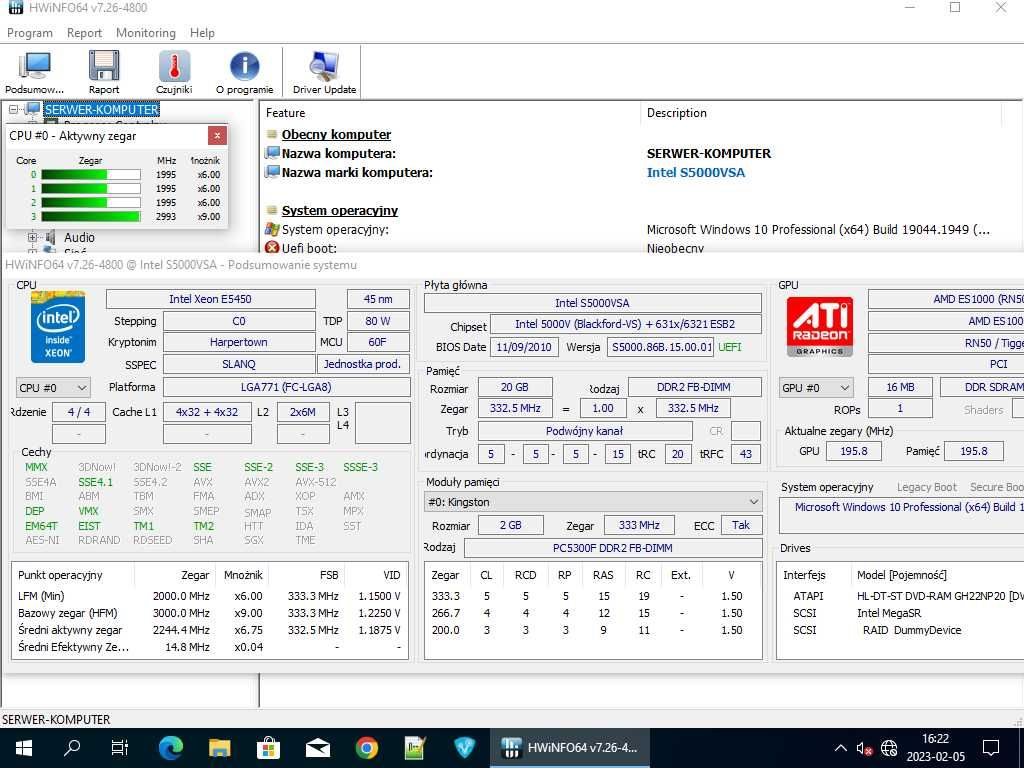Image resolution: width=1024 pixels, height=768 pixels.
Task: Close the CPU #0 Aktywny zegar window
Action: (x=217, y=136)
